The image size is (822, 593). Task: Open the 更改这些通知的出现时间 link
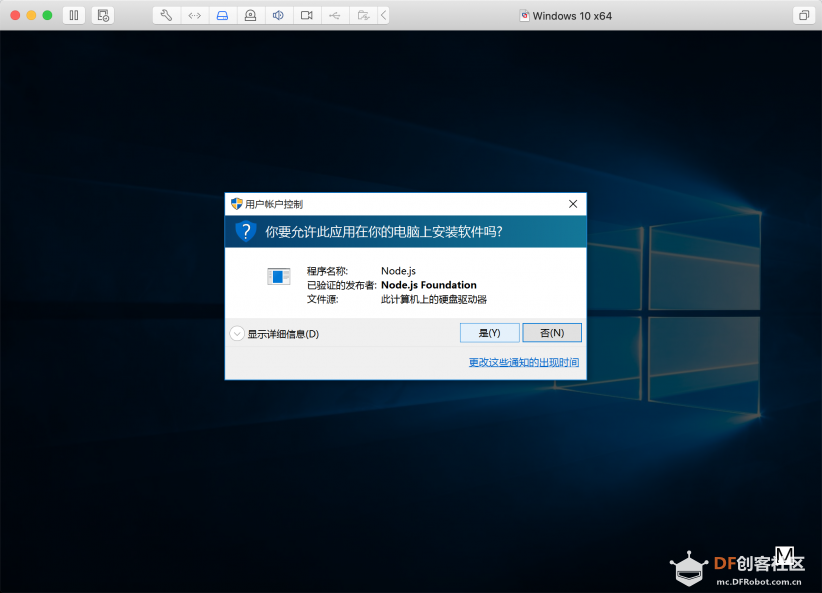524,362
